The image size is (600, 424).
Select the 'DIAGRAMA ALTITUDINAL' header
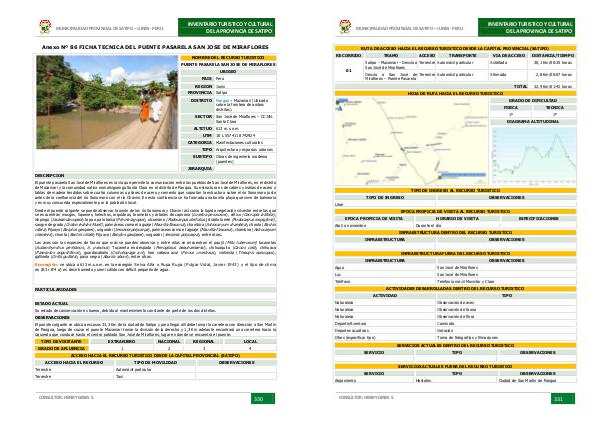click(x=533, y=122)
